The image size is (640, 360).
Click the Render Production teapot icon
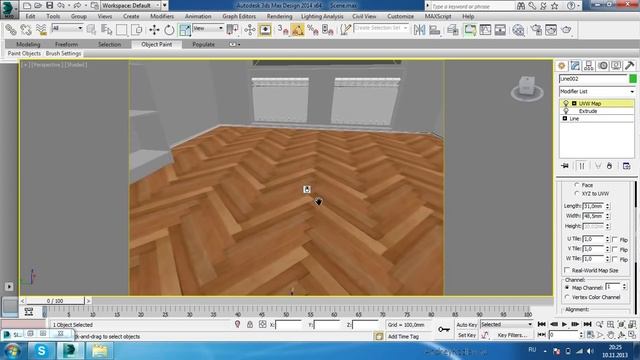point(566,30)
